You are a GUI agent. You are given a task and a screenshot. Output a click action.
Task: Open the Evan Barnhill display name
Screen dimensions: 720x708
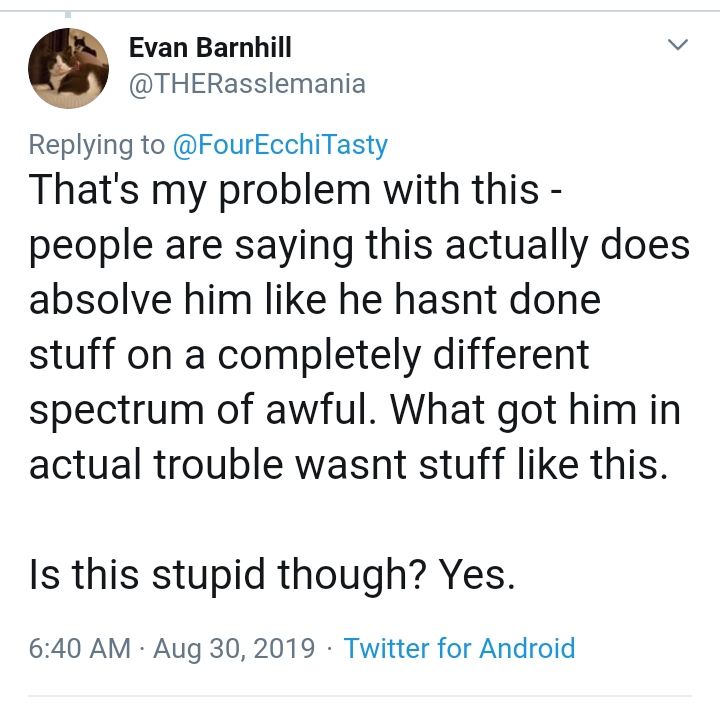(210, 47)
